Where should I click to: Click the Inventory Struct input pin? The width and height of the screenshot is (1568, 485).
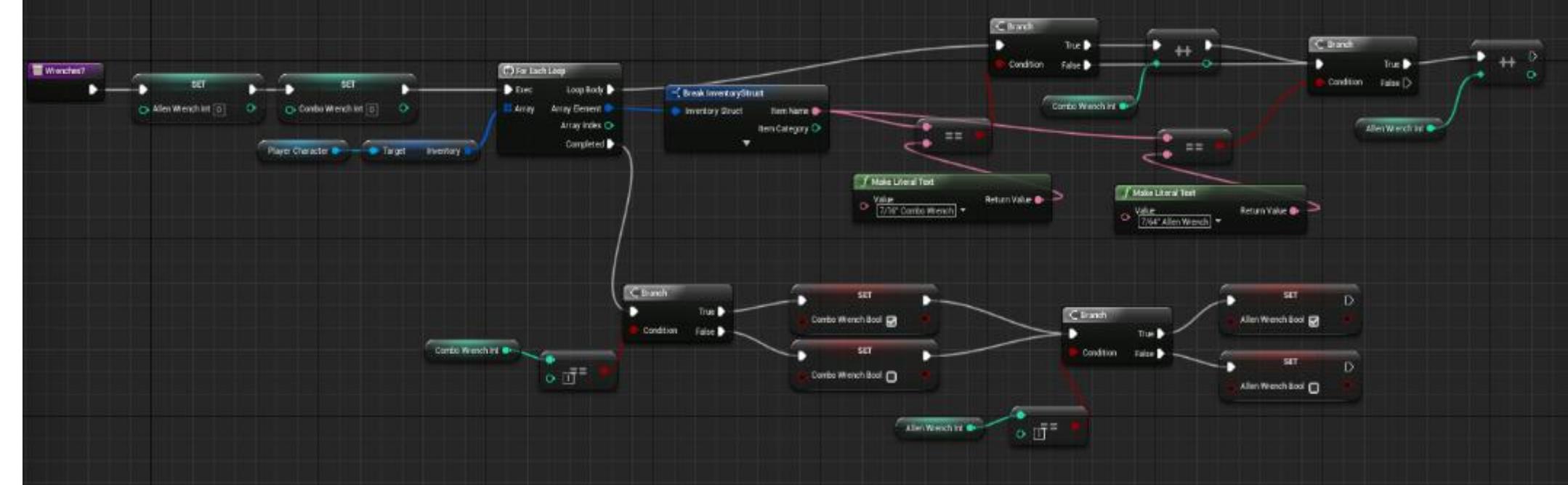[676, 111]
